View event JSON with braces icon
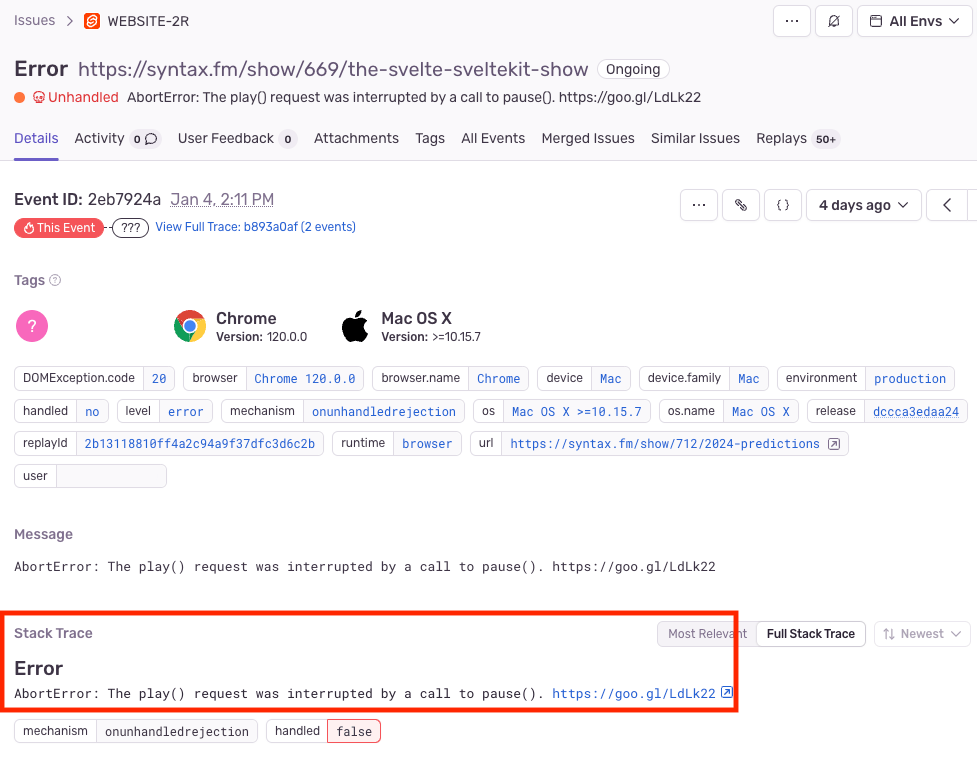The width and height of the screenshot is (977, 775). [x=783, y=205]
